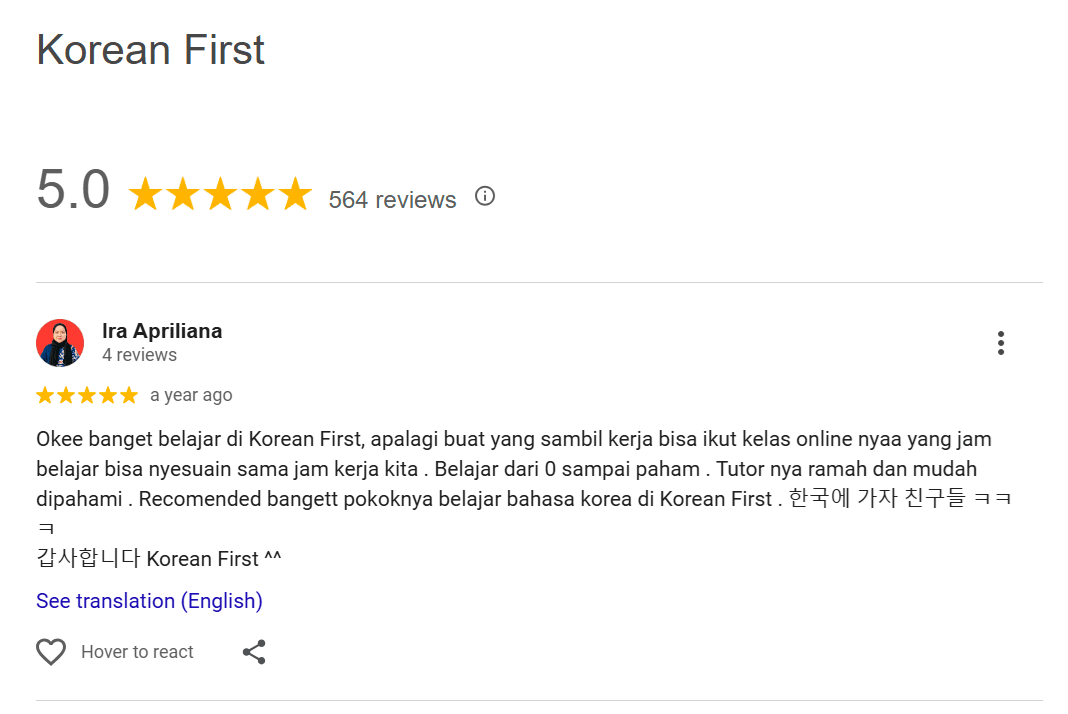Click the reviewer name Ira Apriliana
This screenshot has width=1068, height=714.
pos(162,331)
